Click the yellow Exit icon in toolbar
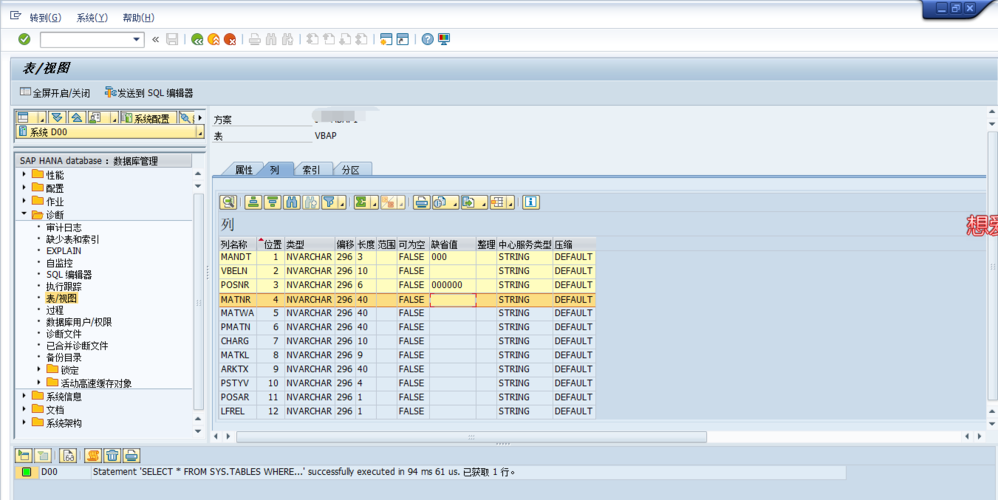 coord(214,39)
